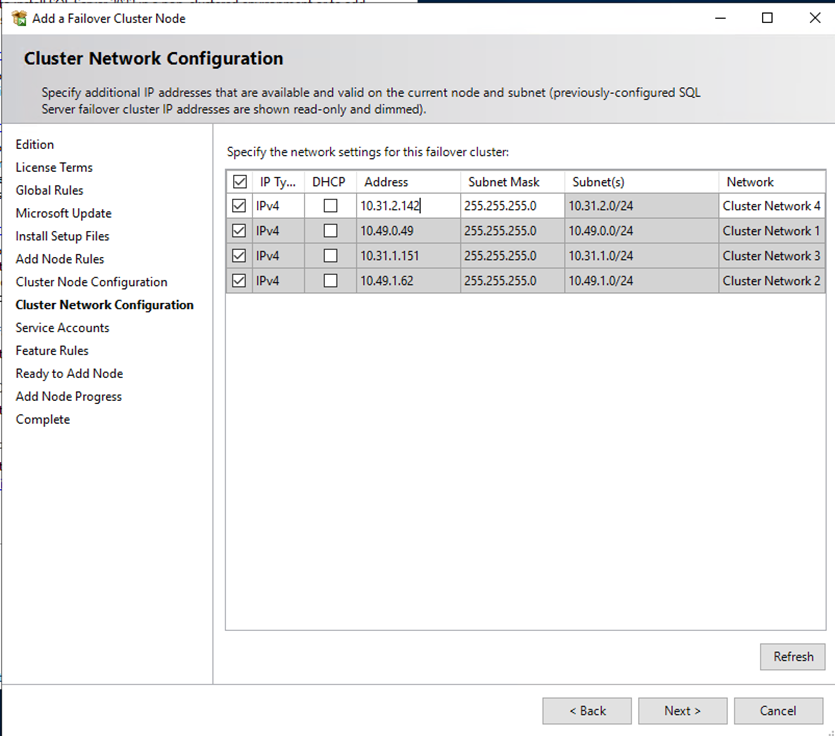Select the 10.49.0.49 address cell
The width and height of the screenshot is (835, 736).
click(x=407, y=231)
